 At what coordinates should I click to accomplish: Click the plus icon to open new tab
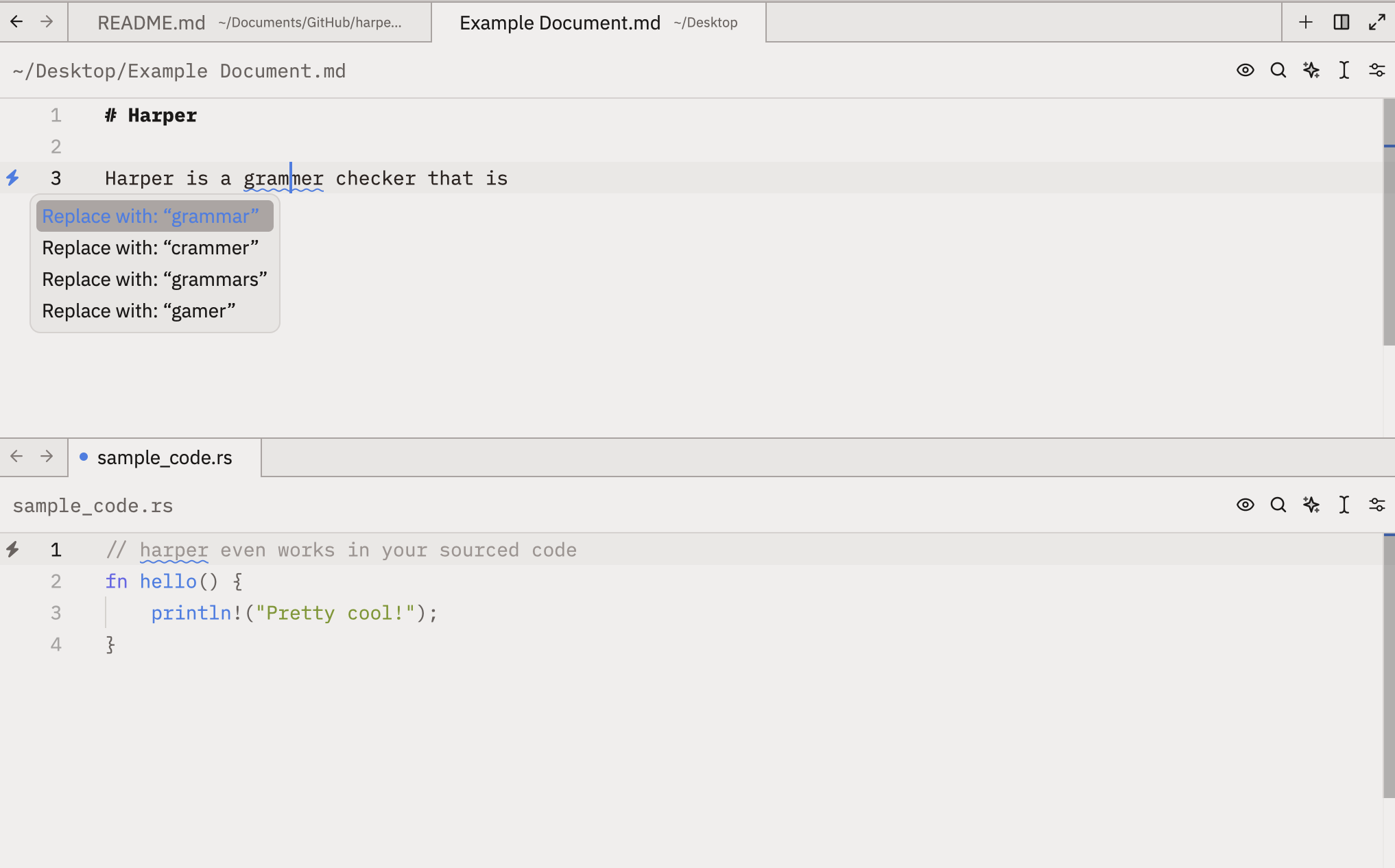coord(1306,22)
